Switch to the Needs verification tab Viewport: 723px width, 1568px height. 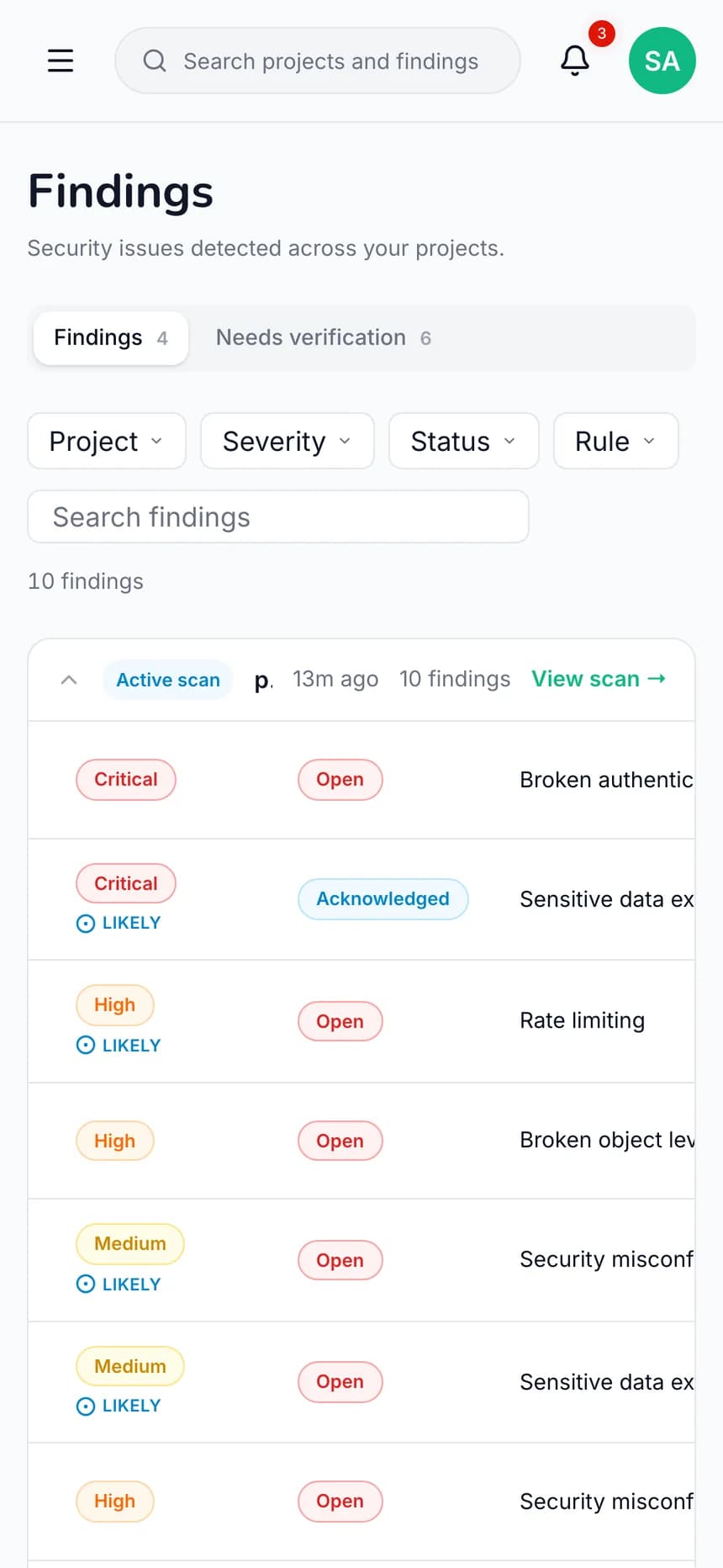pyautogui.click(x=324, y=338)
